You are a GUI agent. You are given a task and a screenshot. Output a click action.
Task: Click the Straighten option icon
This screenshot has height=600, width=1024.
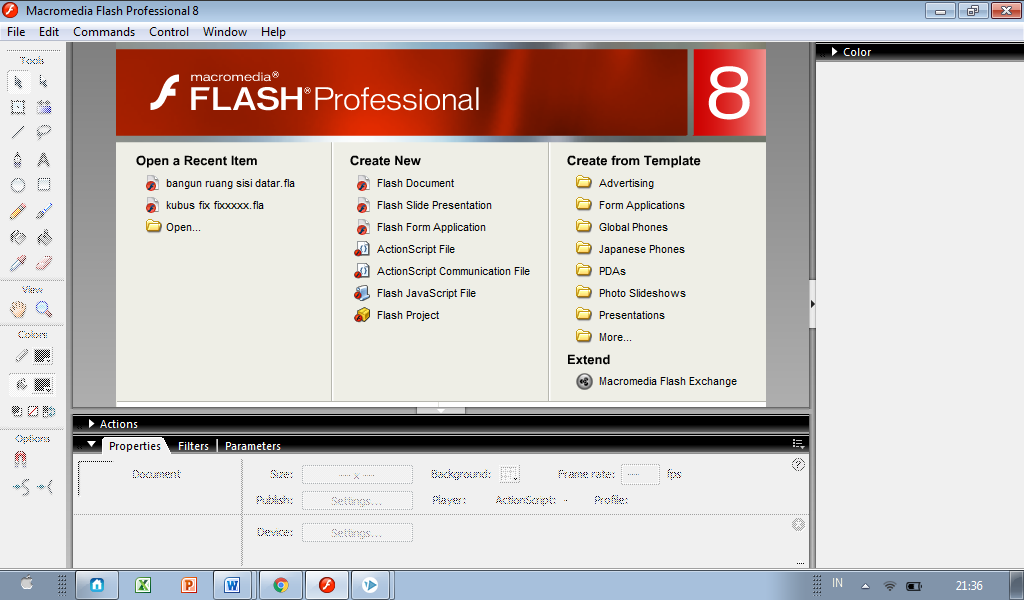click(45, 487)
